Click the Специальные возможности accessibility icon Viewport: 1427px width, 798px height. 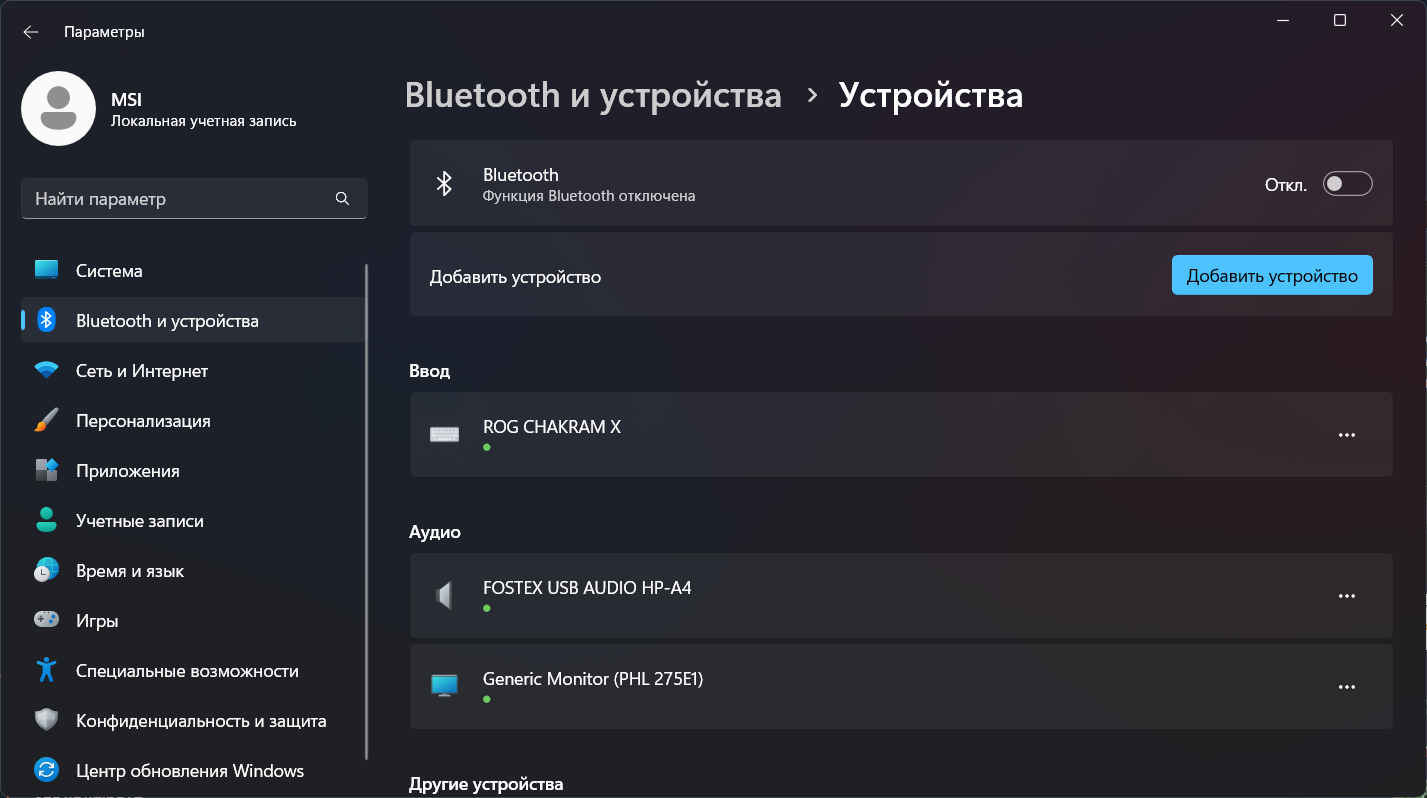click(46, 671)
